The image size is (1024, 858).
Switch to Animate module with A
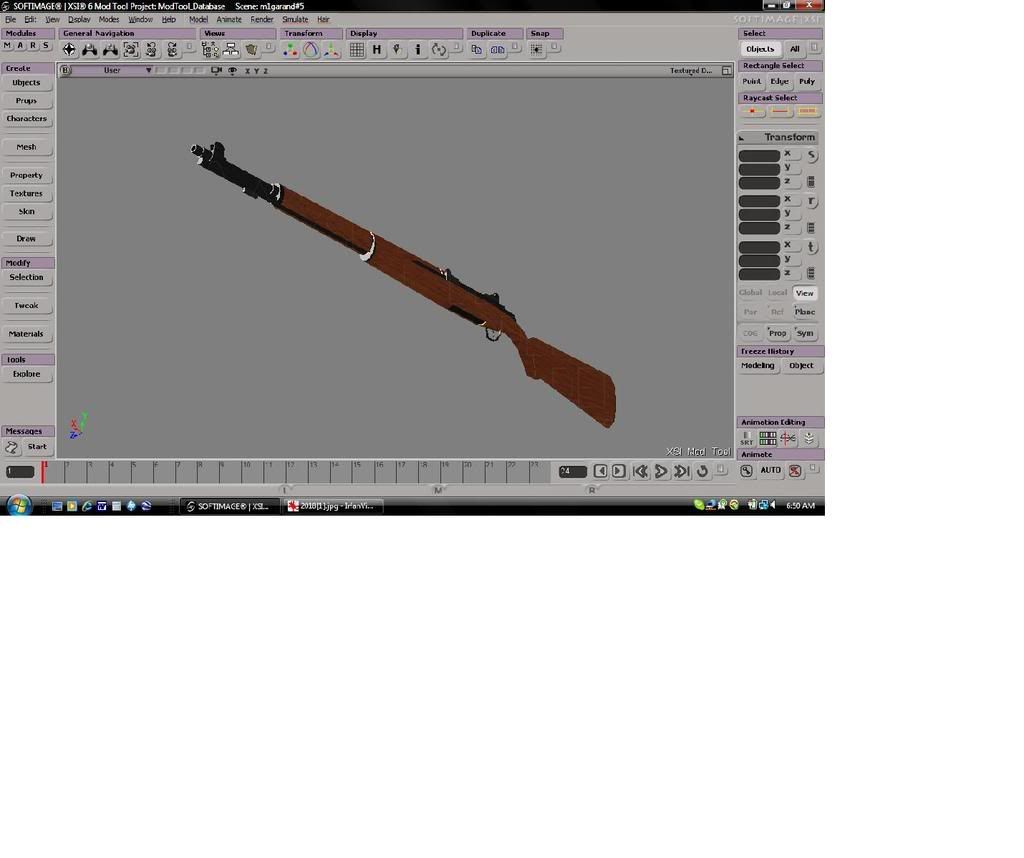(x=20, y=46)
